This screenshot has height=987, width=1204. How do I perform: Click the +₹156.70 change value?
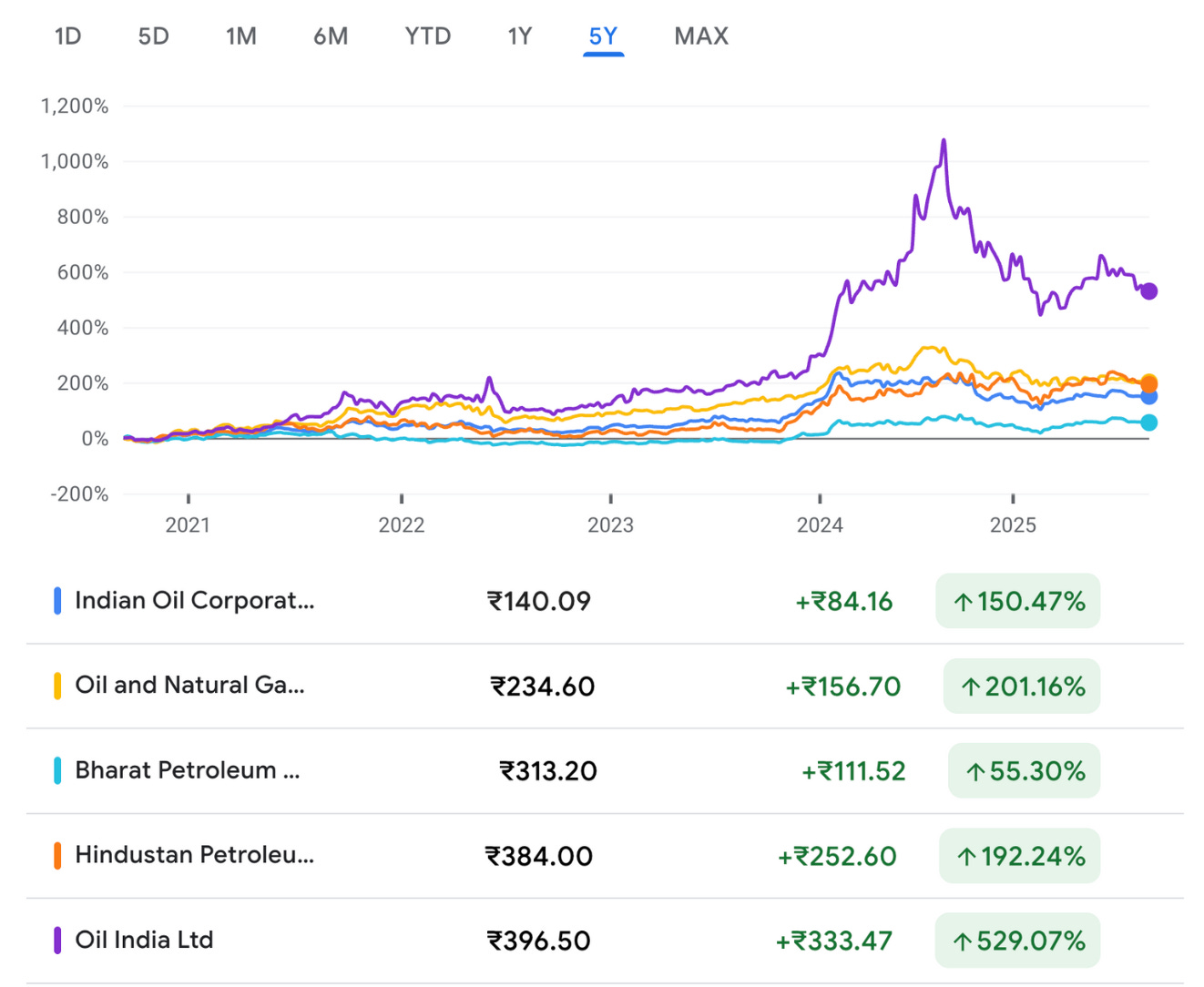(843, 687)
